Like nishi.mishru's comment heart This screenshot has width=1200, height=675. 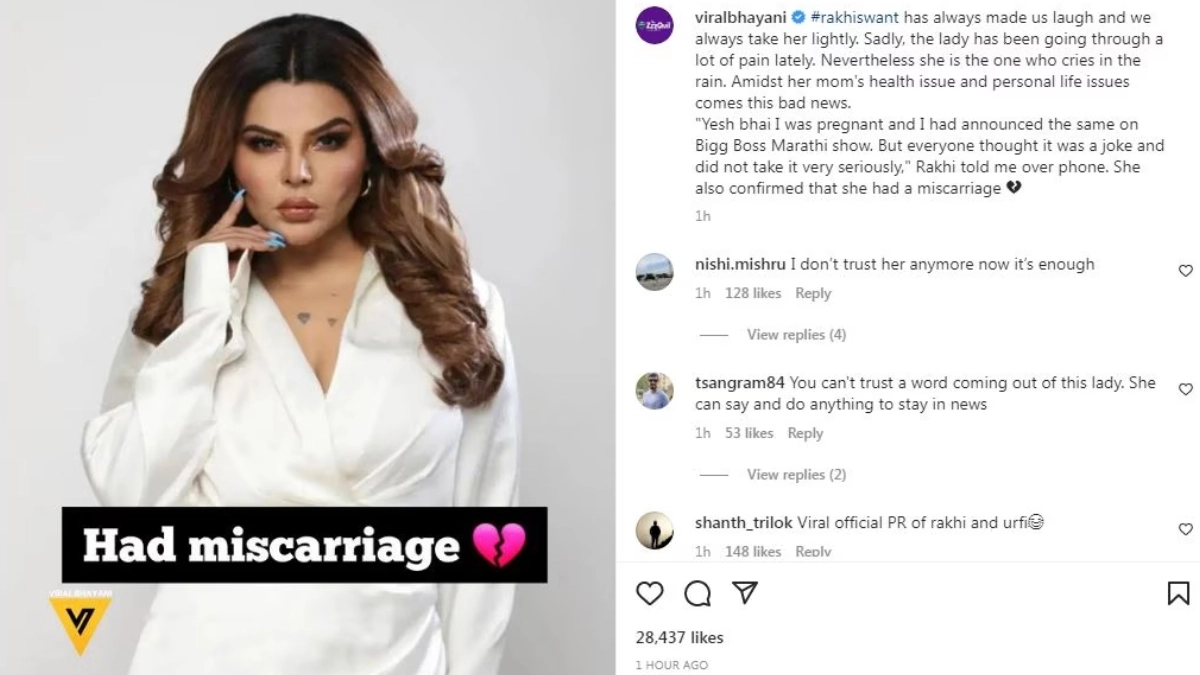[x=1185, y=271]
